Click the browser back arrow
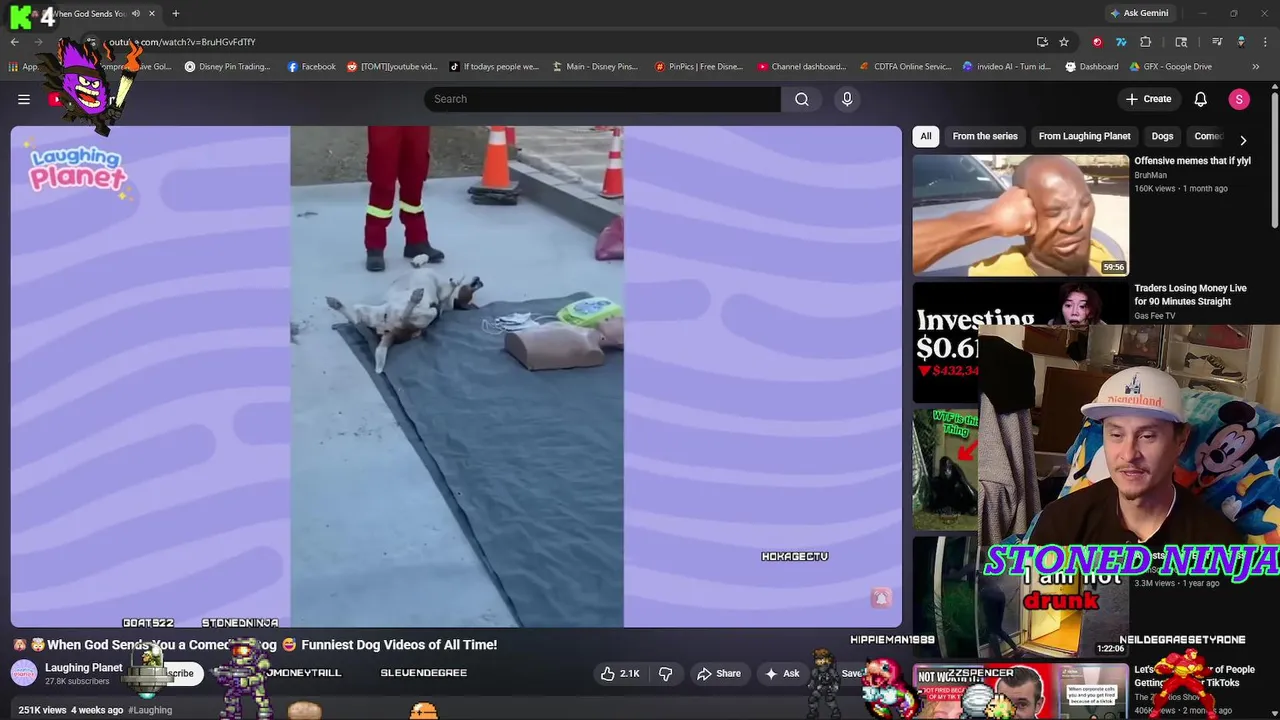This screenshot has height=720, width=1280. [14, 42]
